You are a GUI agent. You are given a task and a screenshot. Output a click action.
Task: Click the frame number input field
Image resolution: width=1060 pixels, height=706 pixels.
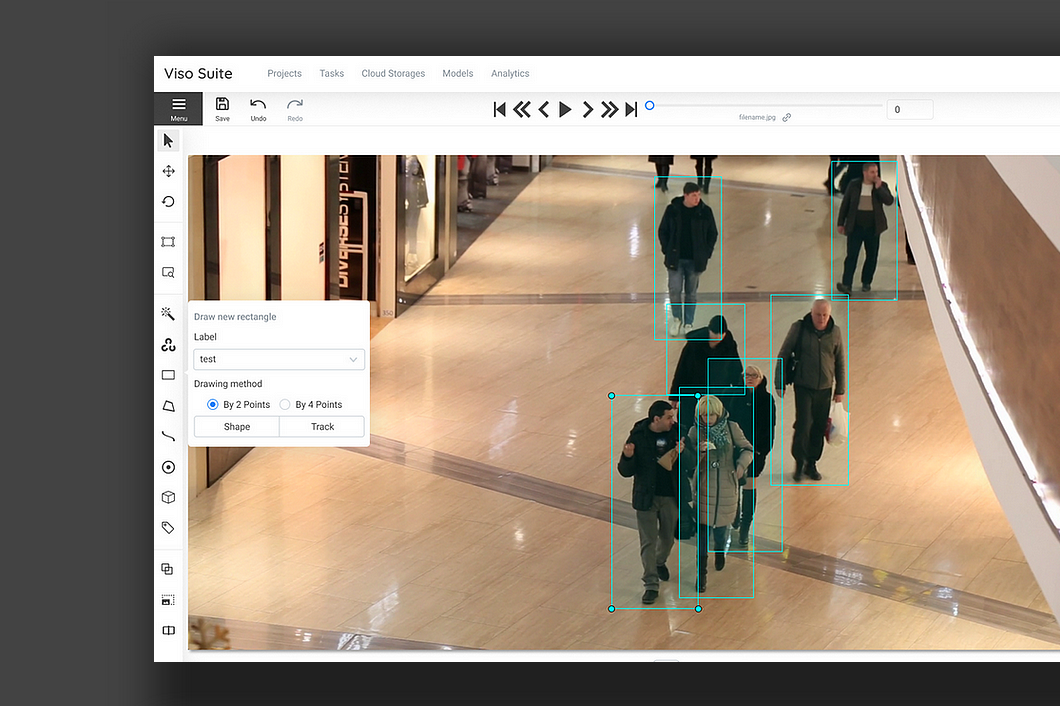[x=910, y=110]
